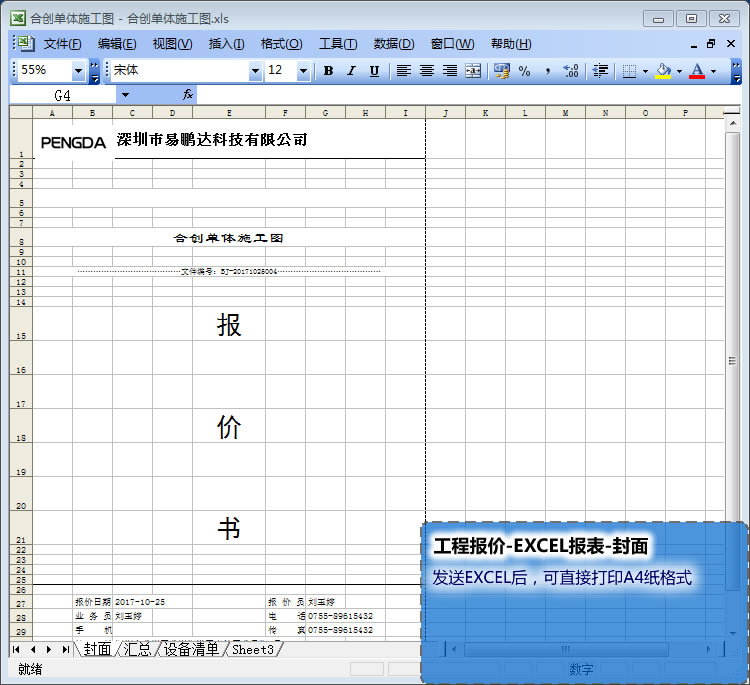Click the insert function fx icon
The image size is (750, 685).
pyautogui.click(x=188, y=95)
